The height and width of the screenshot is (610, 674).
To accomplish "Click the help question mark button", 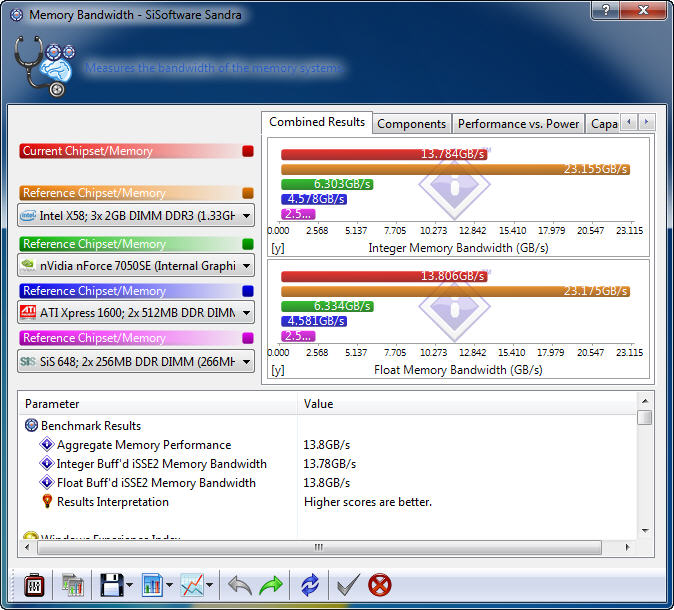I will 605,9.
